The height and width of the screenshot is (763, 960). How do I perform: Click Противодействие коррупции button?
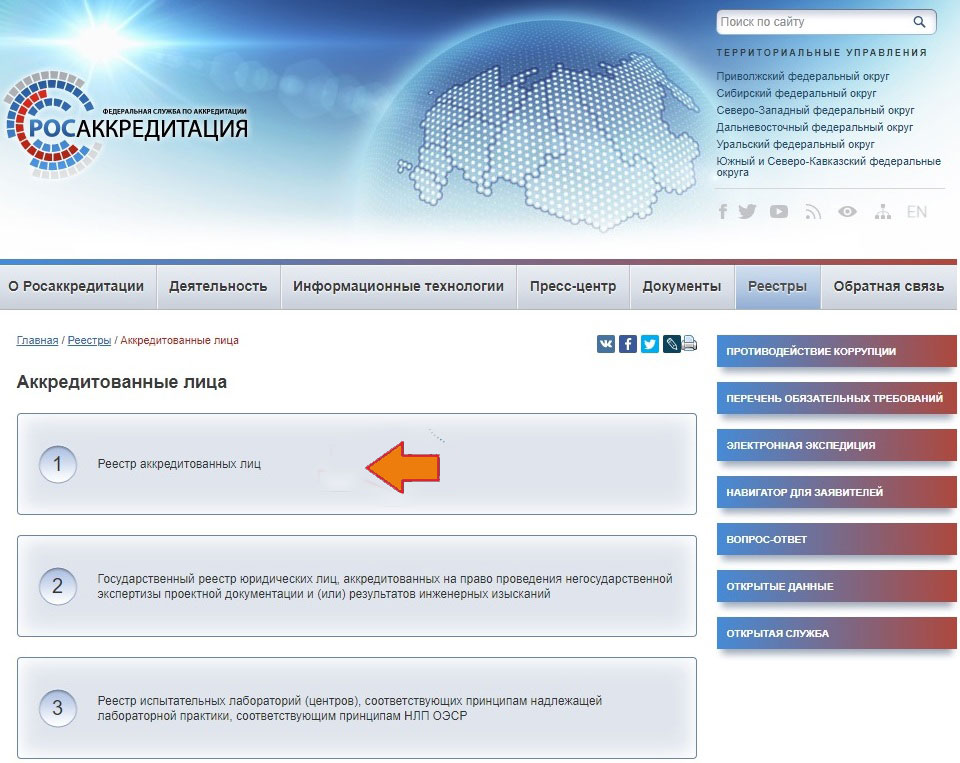(836, 351)
